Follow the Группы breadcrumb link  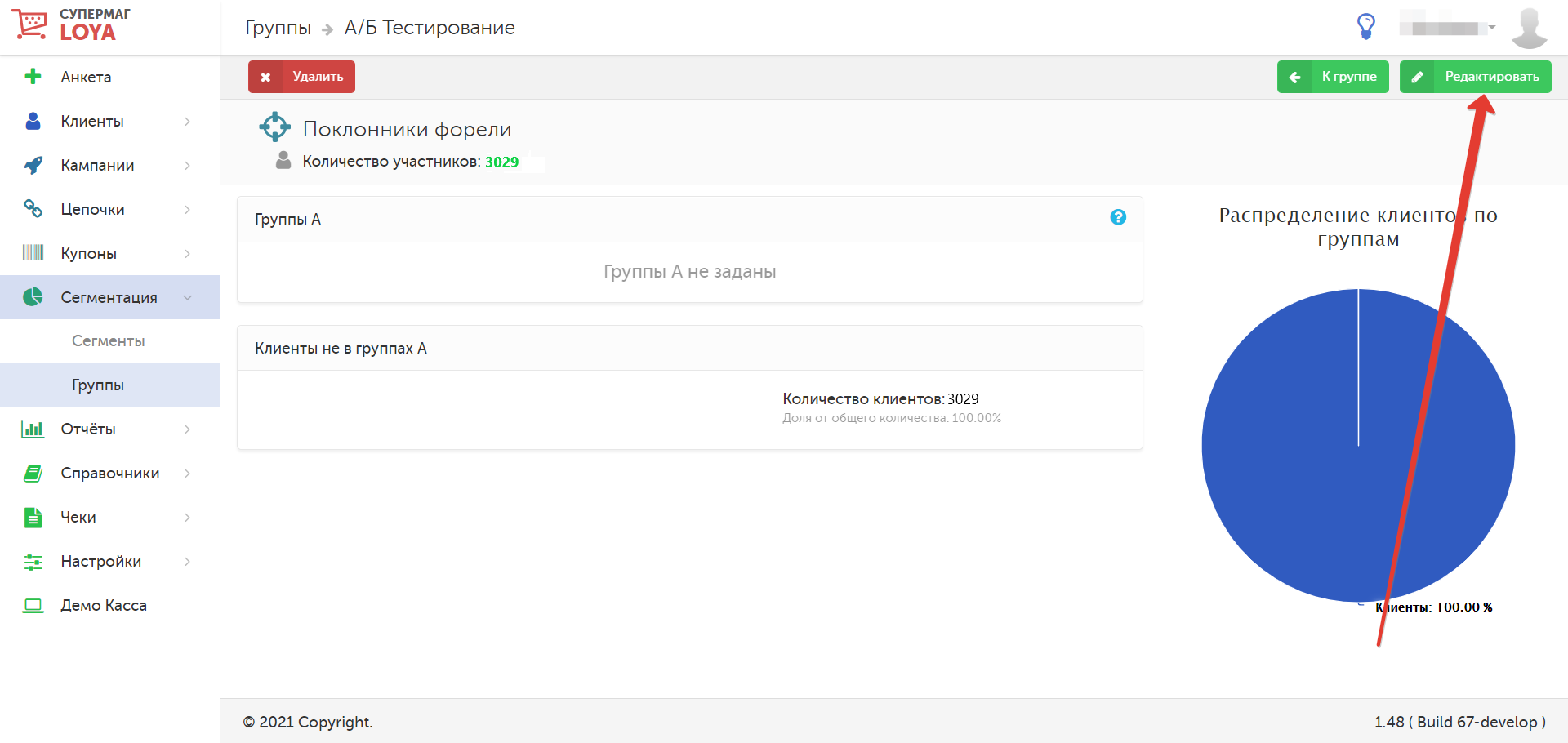pos(278,28)
